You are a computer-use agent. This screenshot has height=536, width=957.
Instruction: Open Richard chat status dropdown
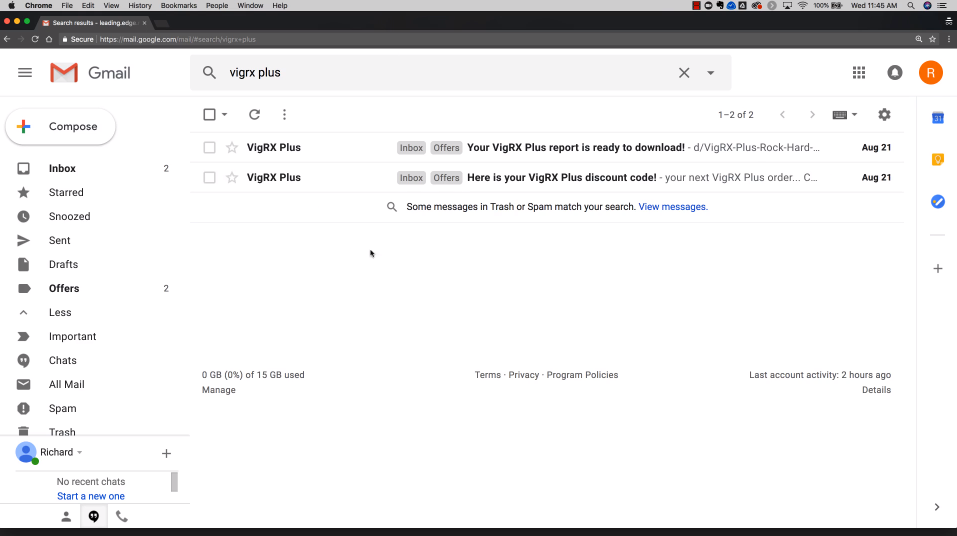61,452
